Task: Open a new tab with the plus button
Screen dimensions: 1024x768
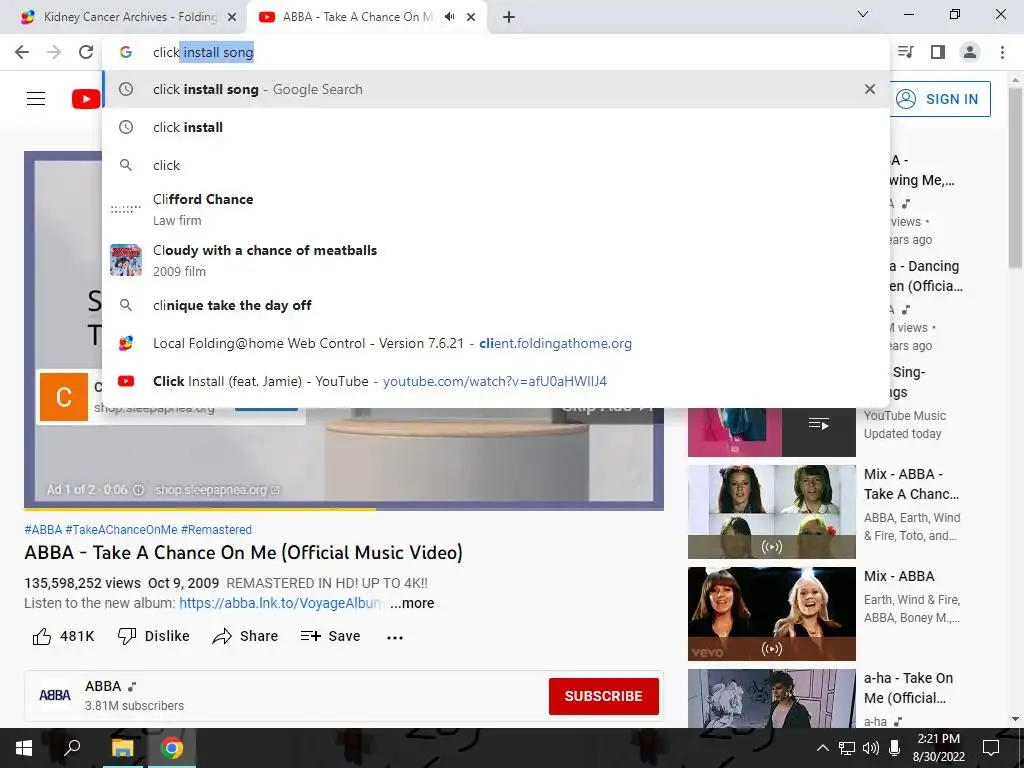Action: (x=509, y=17)
